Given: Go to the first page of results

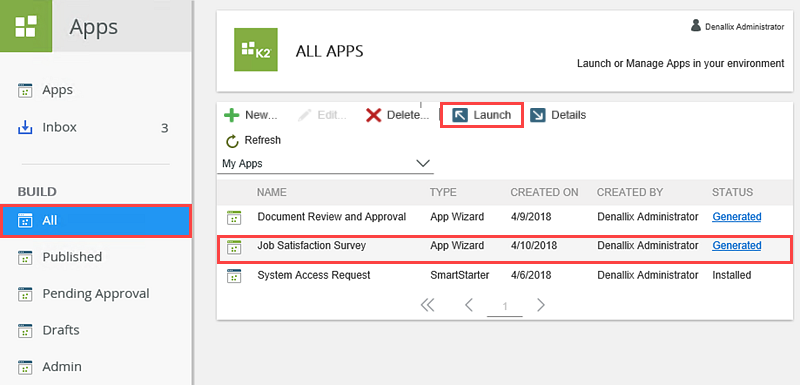Looking at the screenshot, I should pyautogui.click(x=427, y=305).
